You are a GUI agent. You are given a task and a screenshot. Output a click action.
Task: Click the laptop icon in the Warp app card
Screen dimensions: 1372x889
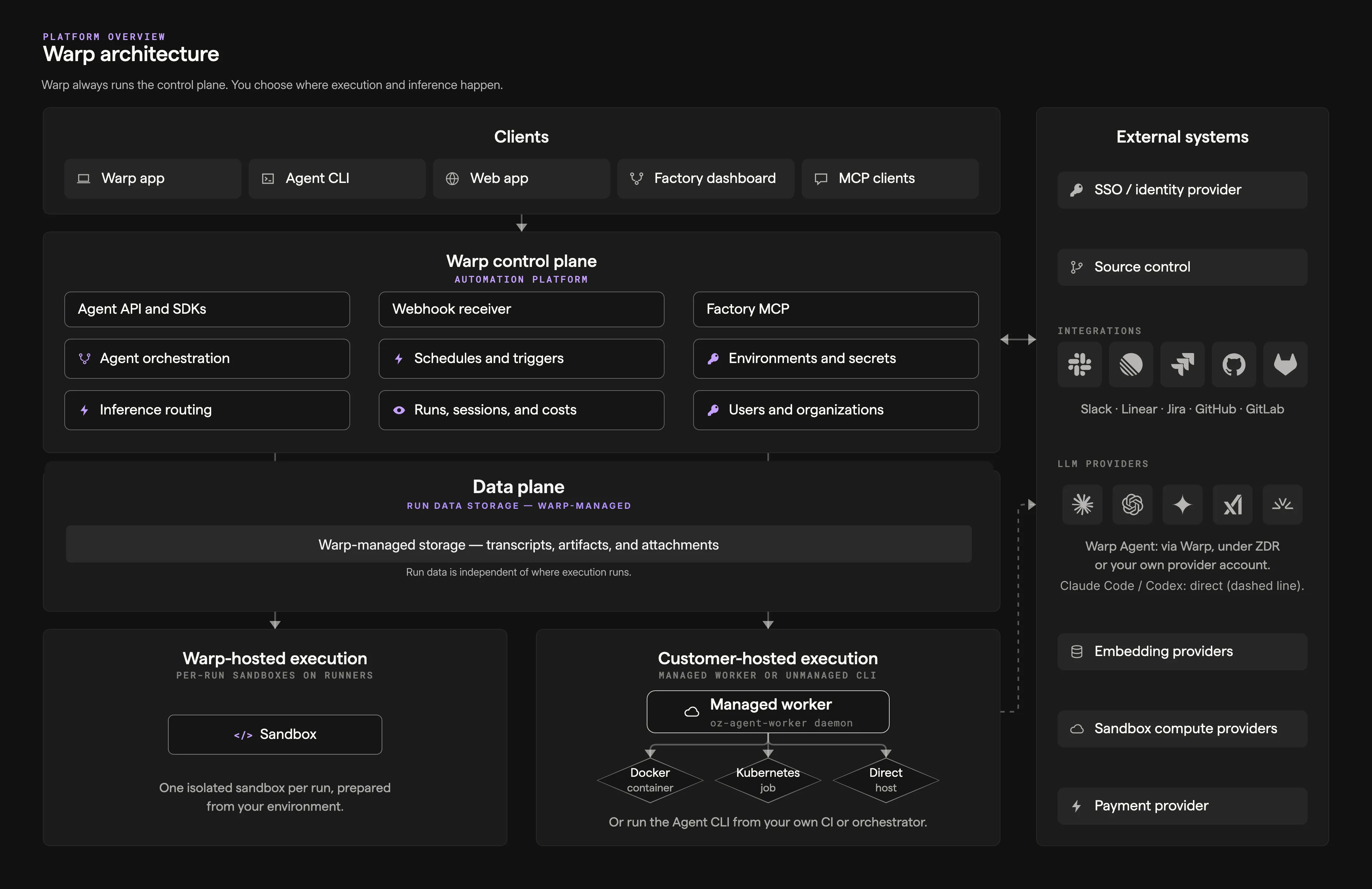point(84,179)
